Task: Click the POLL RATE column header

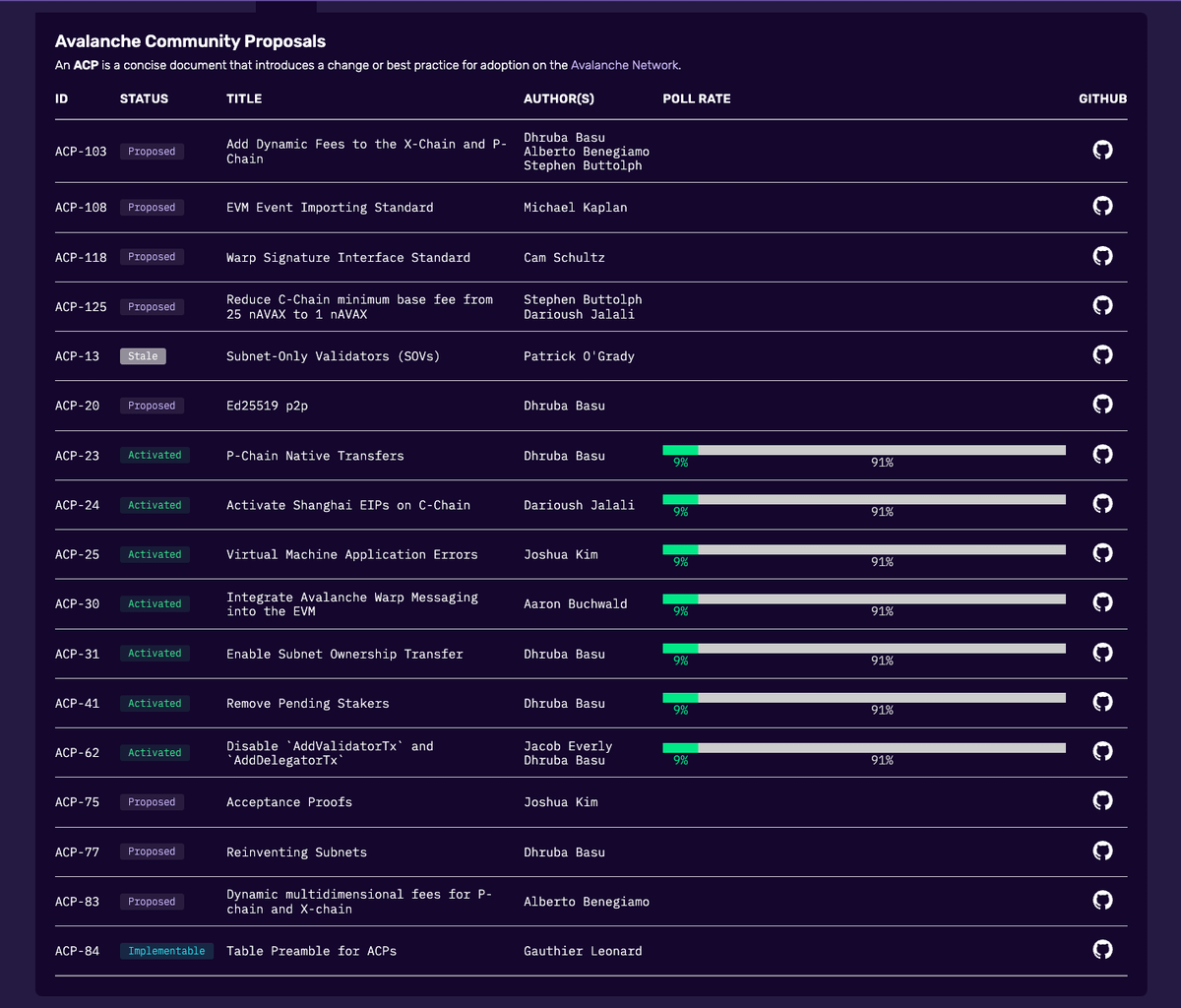Action: (x=697, y=98)
